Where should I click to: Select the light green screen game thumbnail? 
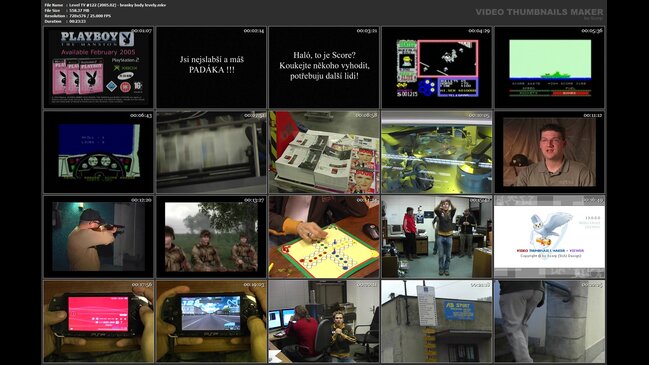point(550,67)
